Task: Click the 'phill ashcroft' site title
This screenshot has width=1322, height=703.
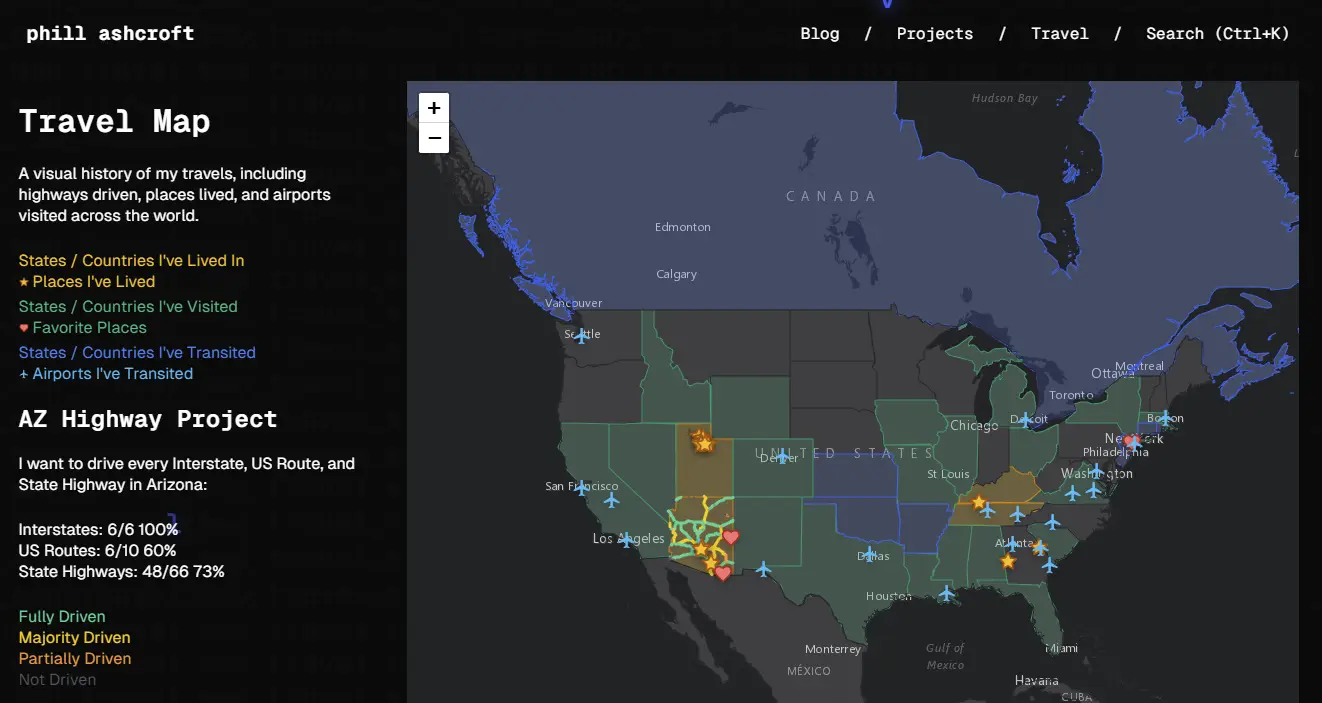Action: (x=110, y=32)
